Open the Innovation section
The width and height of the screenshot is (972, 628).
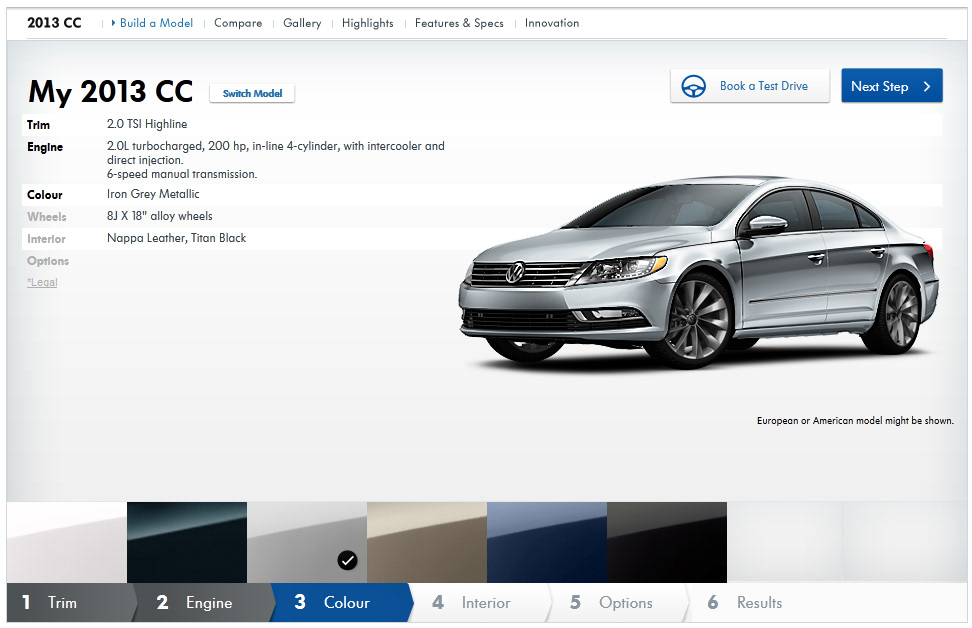coord(552,23)
